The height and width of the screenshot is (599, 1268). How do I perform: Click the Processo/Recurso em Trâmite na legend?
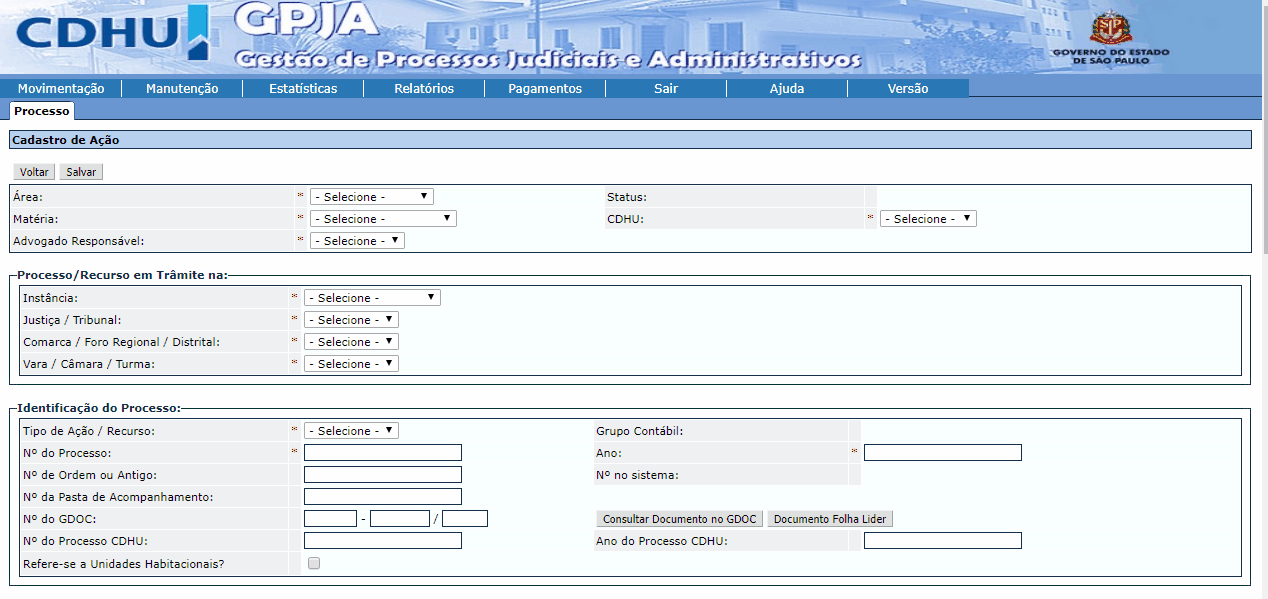point(122,275)
